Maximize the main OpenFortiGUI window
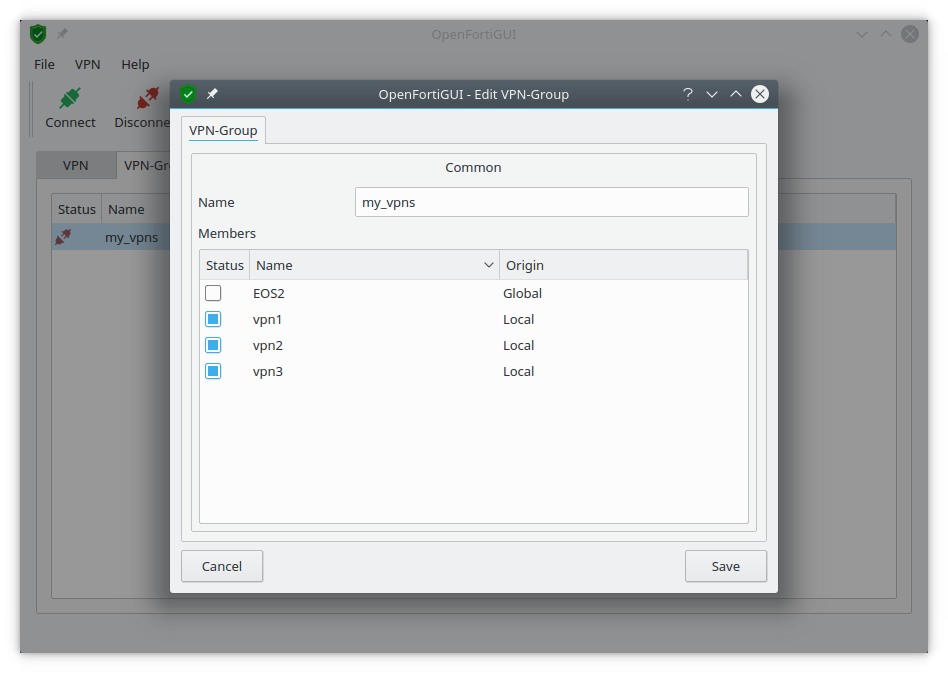Viewport: 948px width, 673px height. point(886,34)
